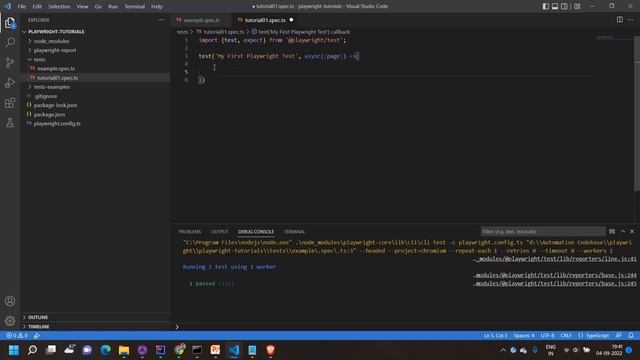
Task: Switch to the Problems panel tab
Action: [190, 232]
